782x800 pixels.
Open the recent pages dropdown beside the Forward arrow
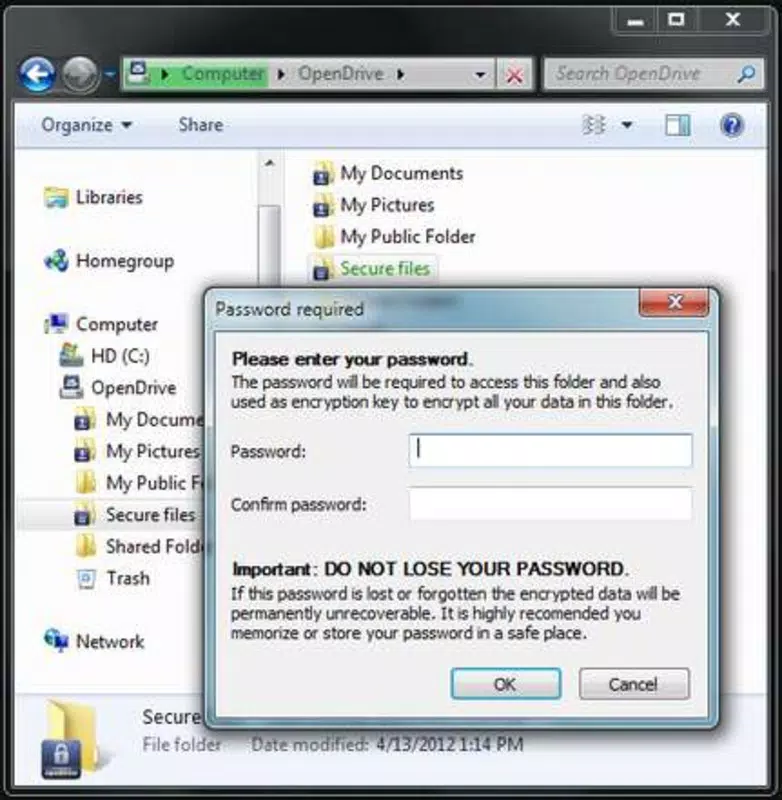pos(110,75)
